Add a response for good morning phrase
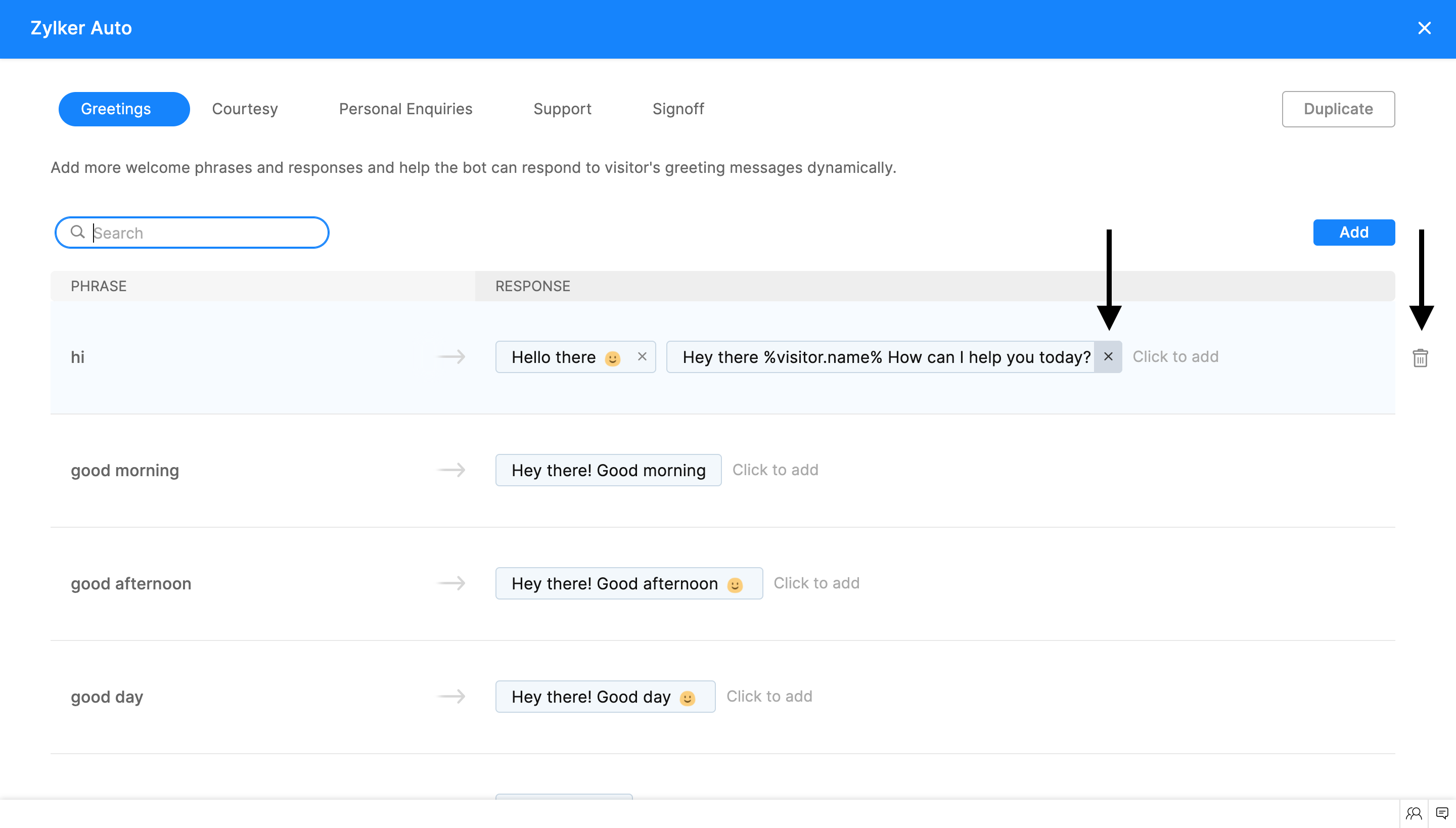The height and width of the screenshot is (828, 1456). (775, 470)
